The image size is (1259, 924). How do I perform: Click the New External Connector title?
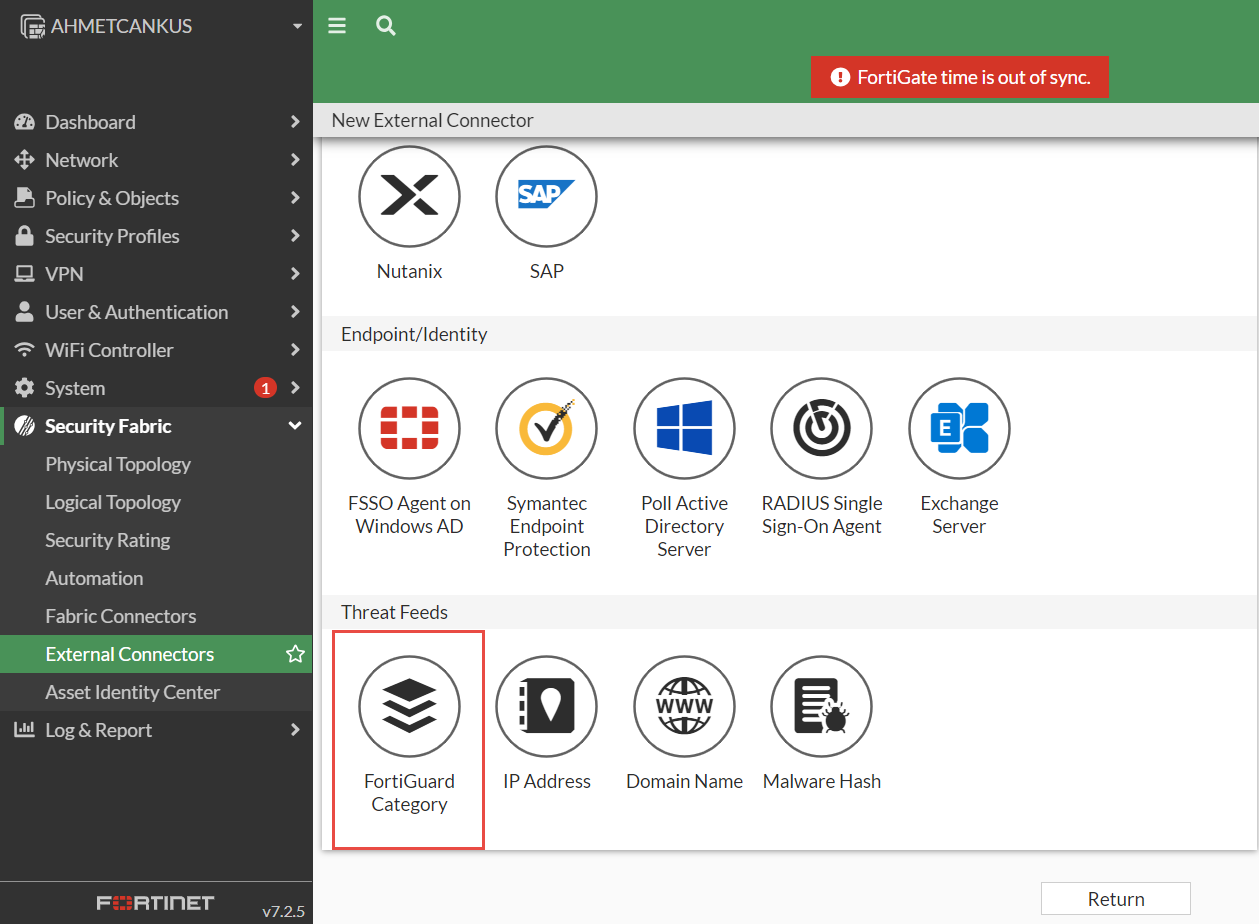coord(432,120)
